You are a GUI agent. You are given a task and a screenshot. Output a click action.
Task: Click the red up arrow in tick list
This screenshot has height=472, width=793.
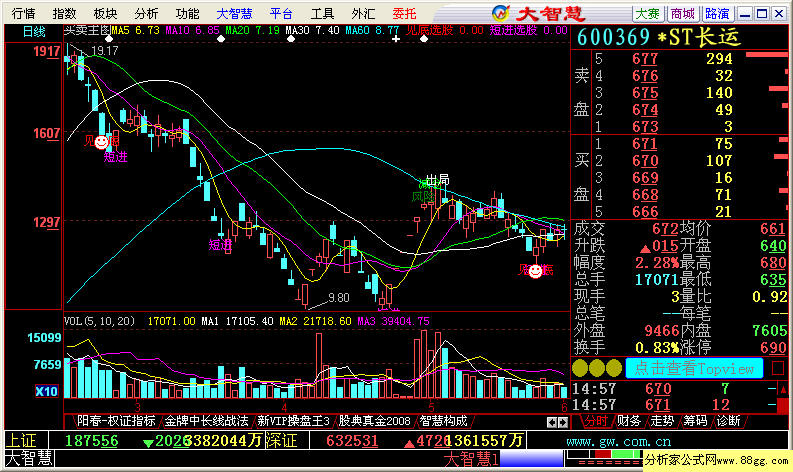pos(783,390)
